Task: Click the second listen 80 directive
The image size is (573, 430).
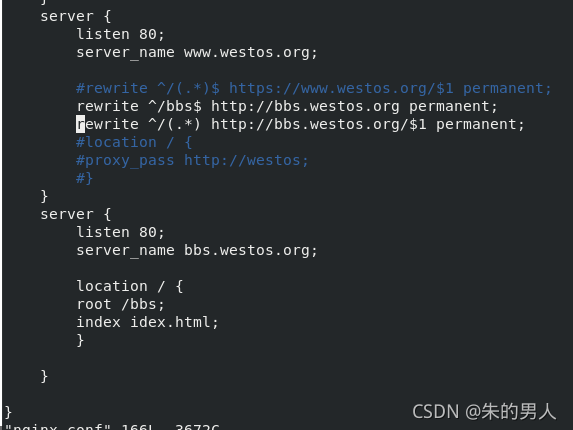Action: click(120, 232)
